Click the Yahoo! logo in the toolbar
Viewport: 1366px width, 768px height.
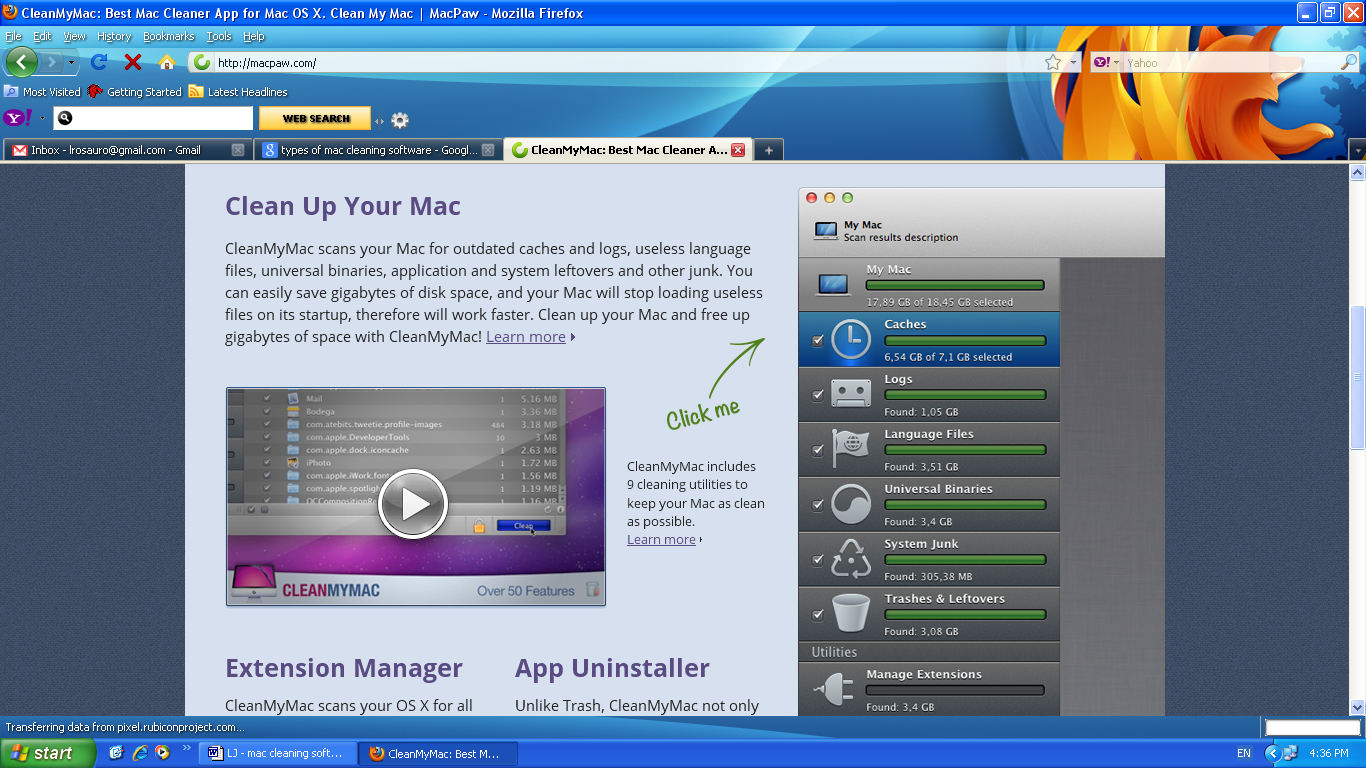click(18, 118)
